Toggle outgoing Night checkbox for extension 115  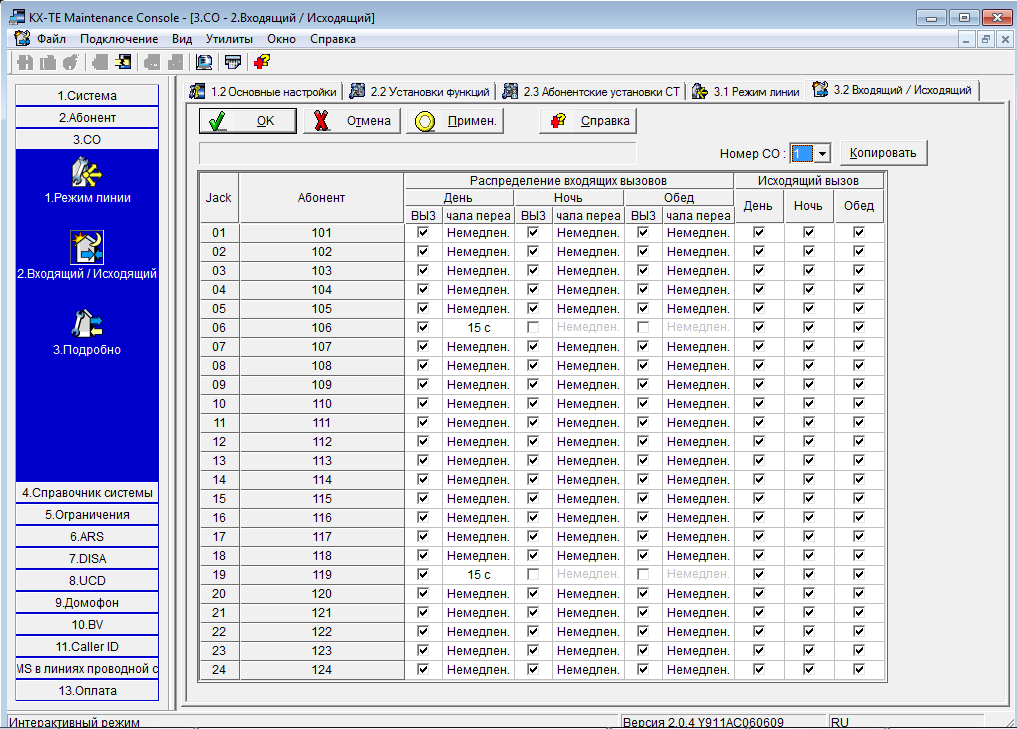pos(809,498)
